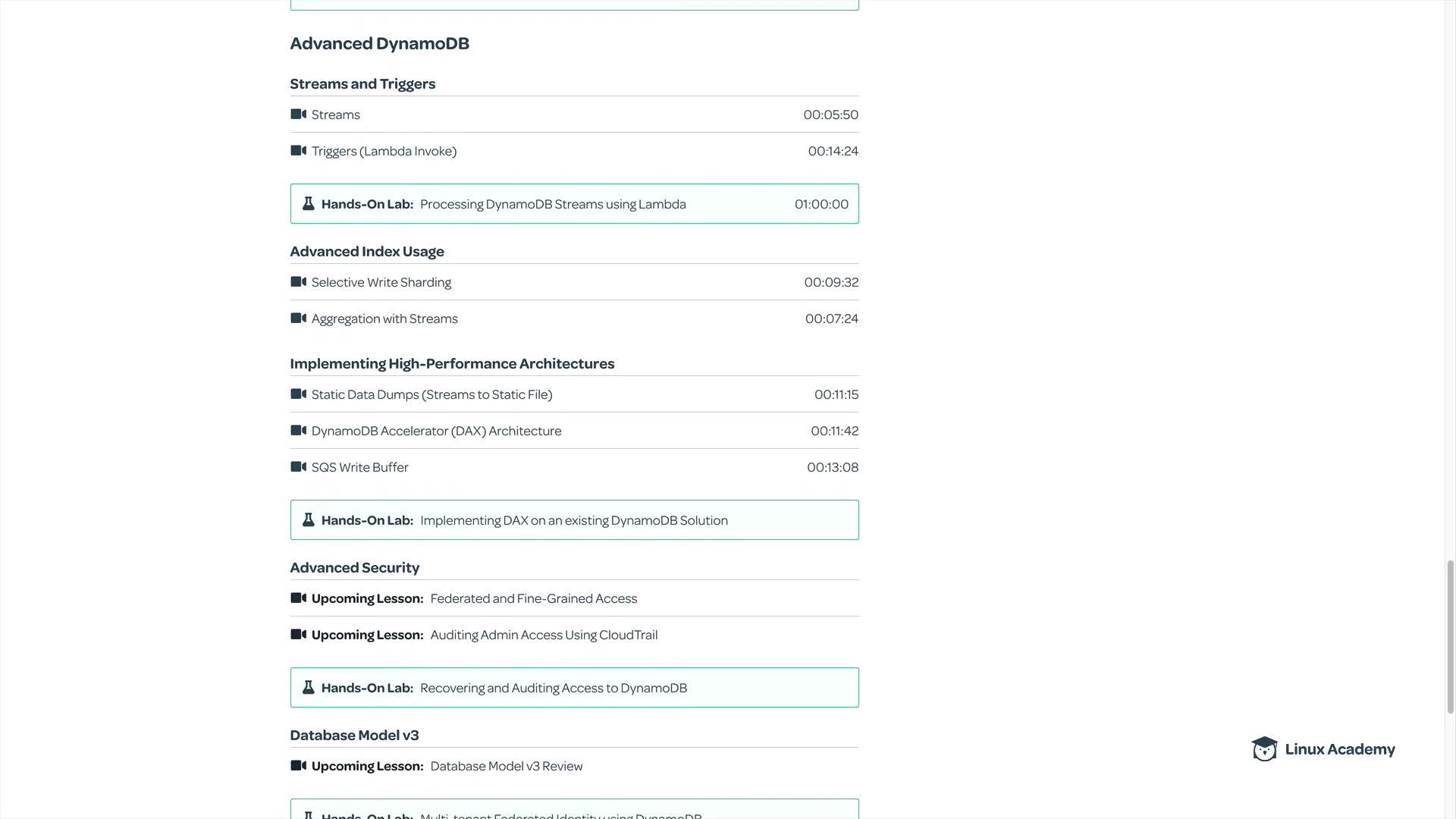
Task: Open the Streams lesson
Action: point(336,115)
